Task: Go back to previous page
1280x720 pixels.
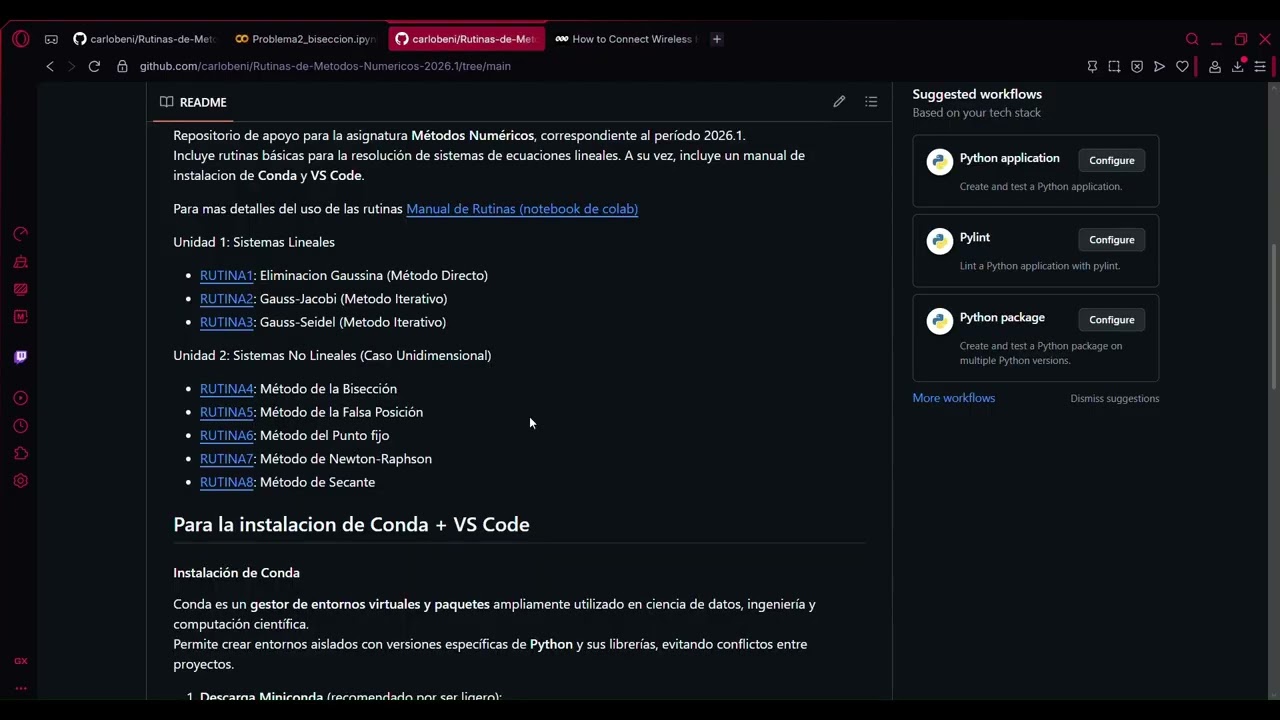Action: [50, 66]
